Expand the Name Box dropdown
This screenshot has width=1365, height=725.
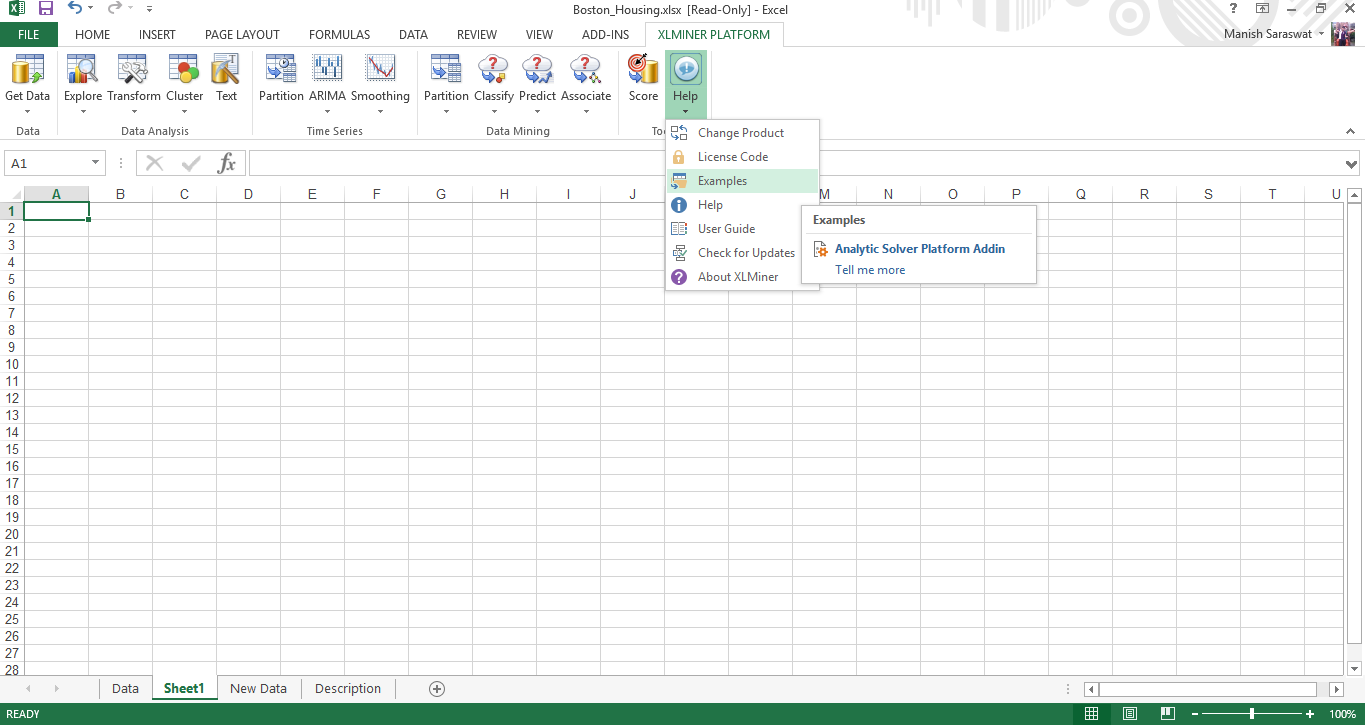(x=96, y=163)
